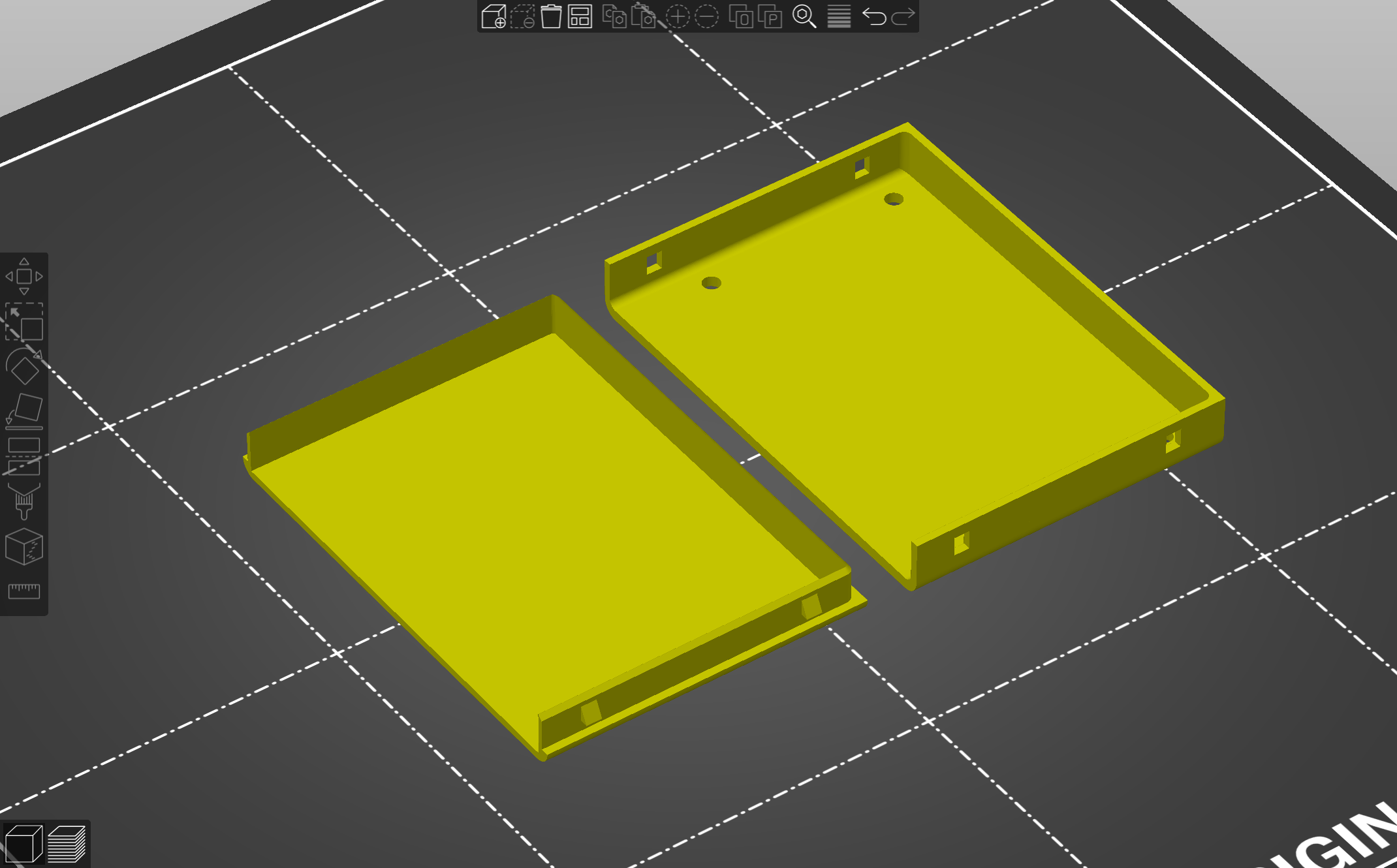Select the Place on face tool

tap(24, 412)
